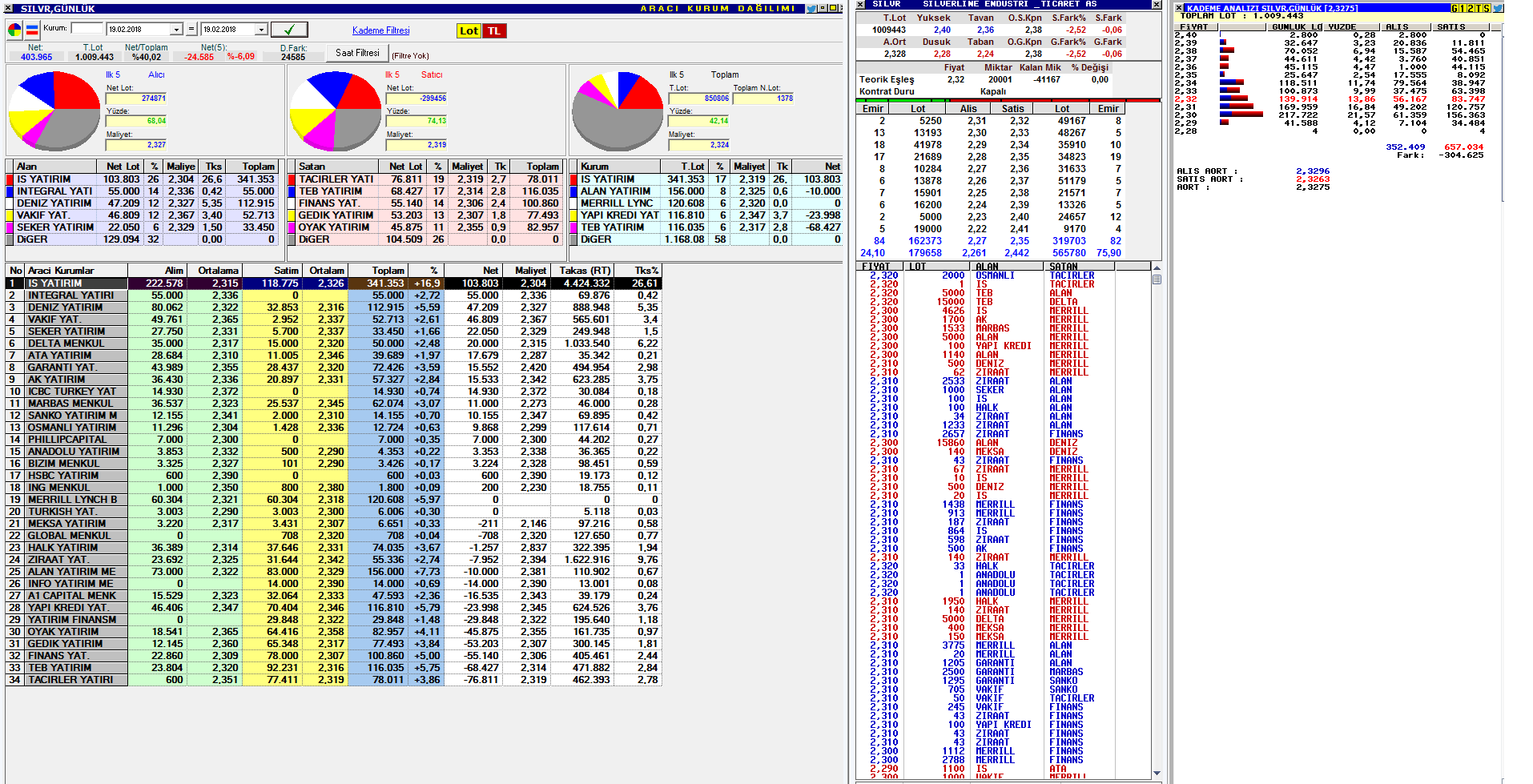
Task: Expand the start date dropdown 19.02.2018
Action: [x=176, y=30]
